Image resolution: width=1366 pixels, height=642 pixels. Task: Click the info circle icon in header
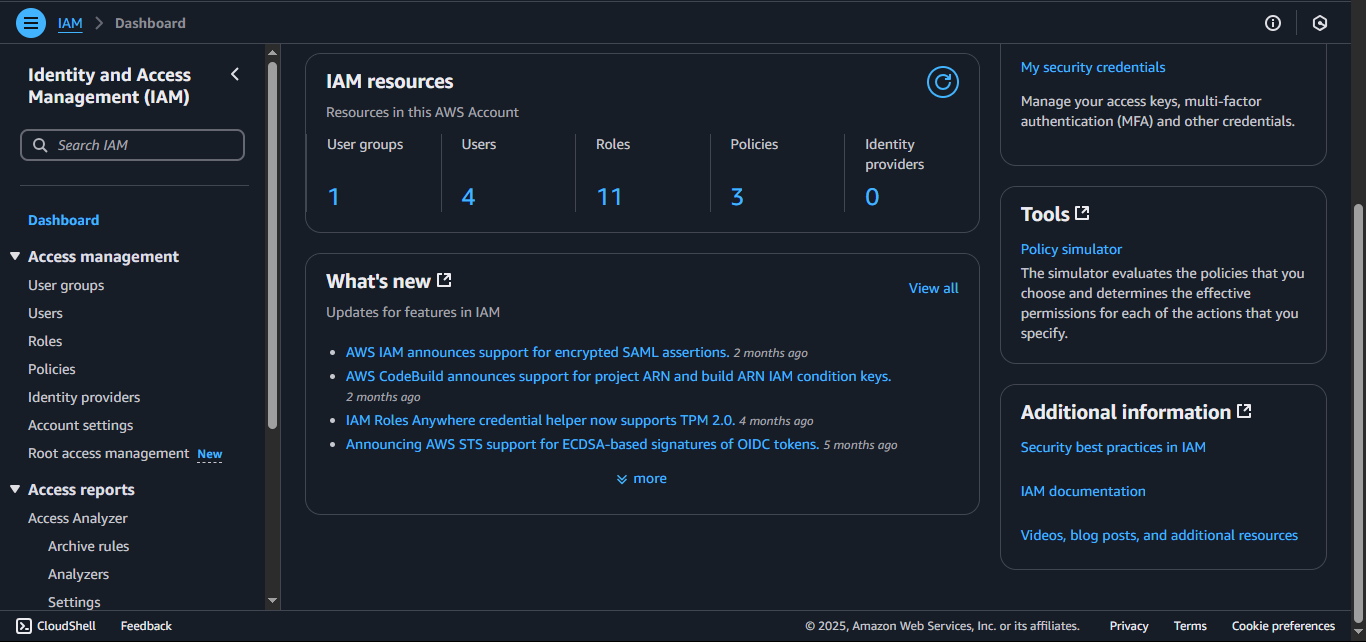coord(1273,23)
